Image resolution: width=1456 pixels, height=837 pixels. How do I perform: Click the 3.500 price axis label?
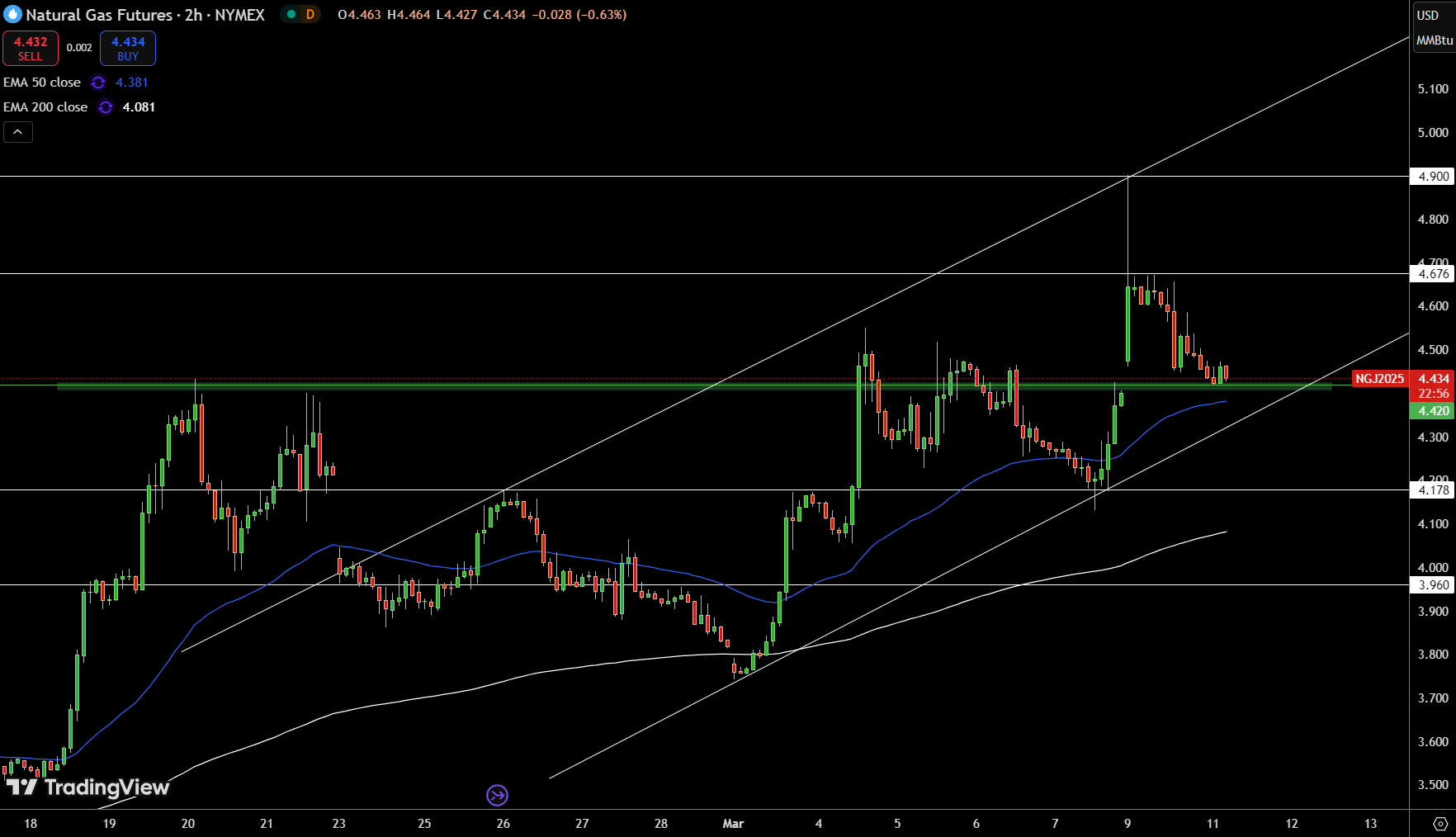1433,785
